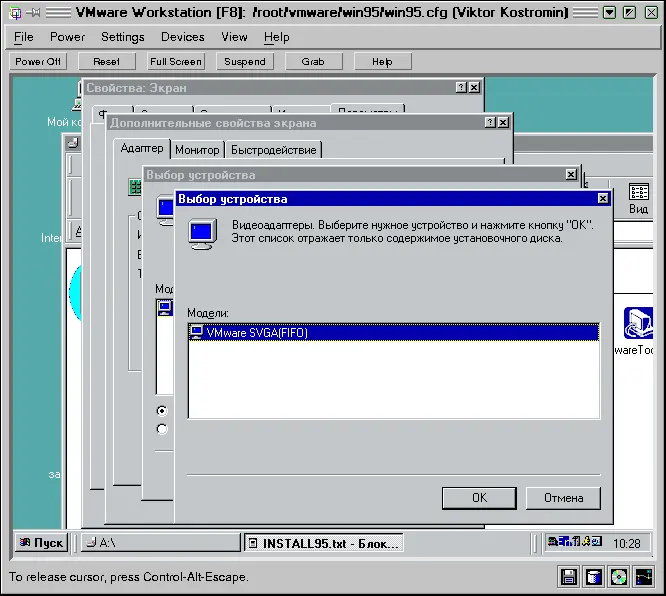Open the Пуск start button
Viewport: 666px width, 596px height.
point(41,542)
